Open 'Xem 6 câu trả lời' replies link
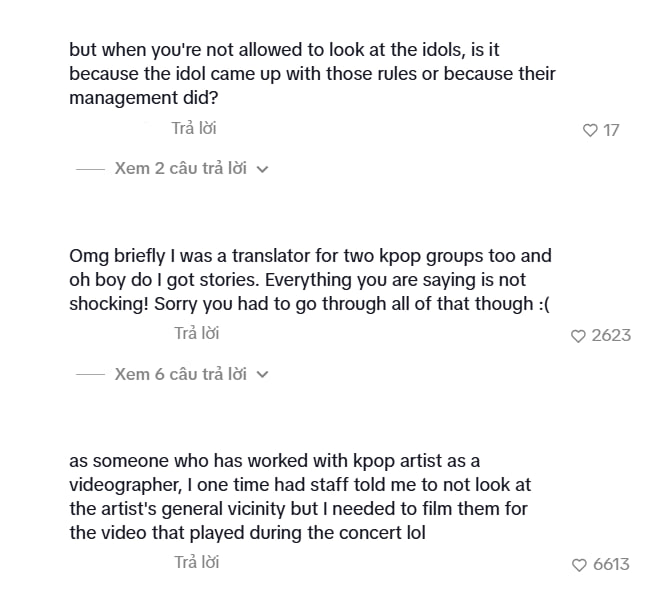 [180, 374]
